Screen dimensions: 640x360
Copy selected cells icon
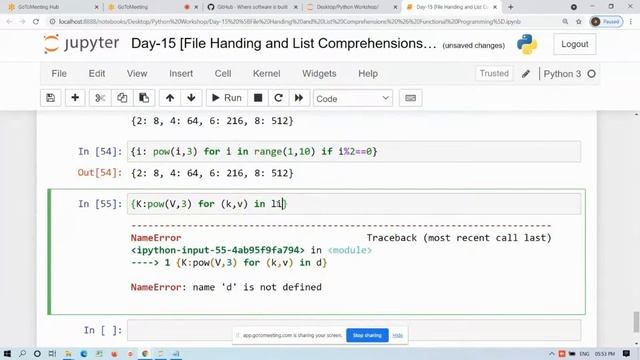pos(122,98)
